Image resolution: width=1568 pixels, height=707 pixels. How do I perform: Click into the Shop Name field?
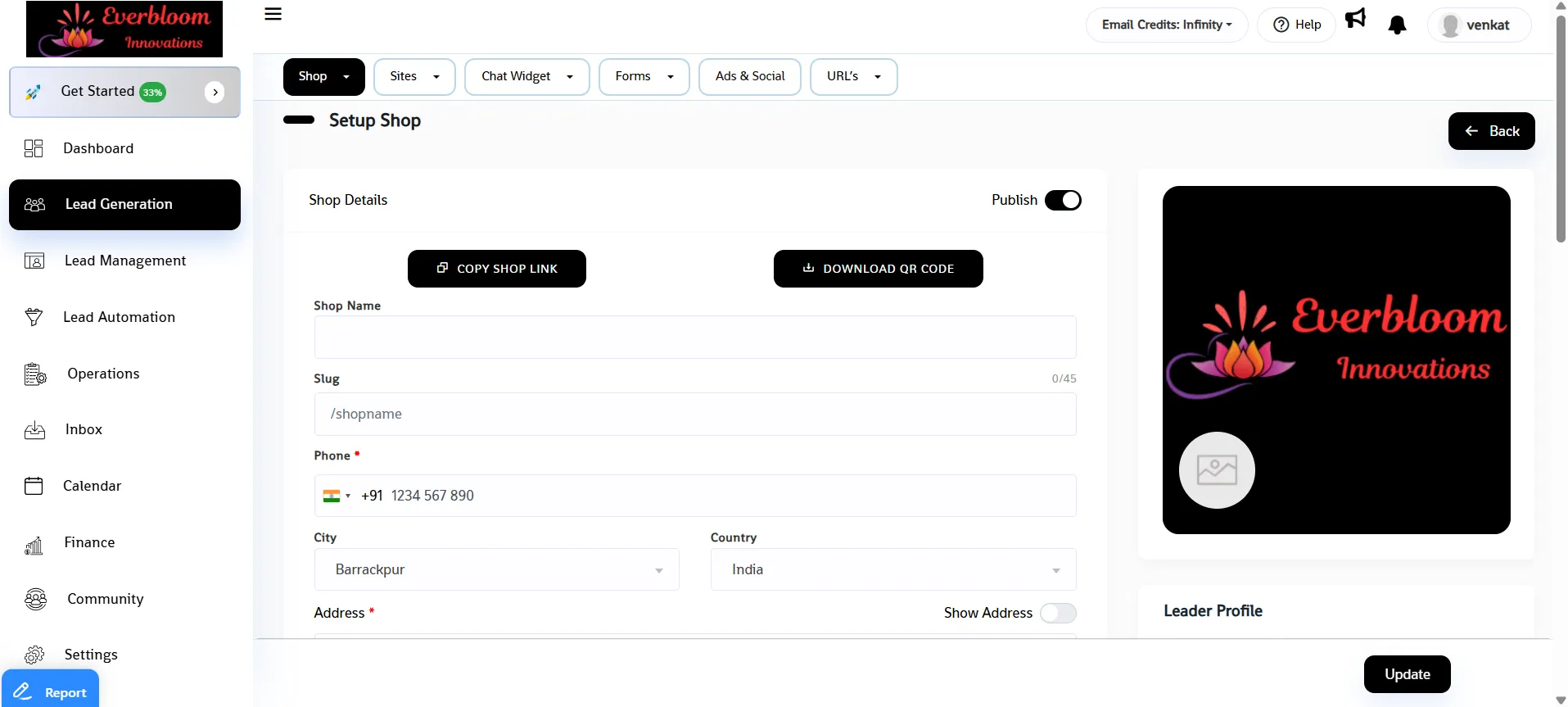pos(694,338)
